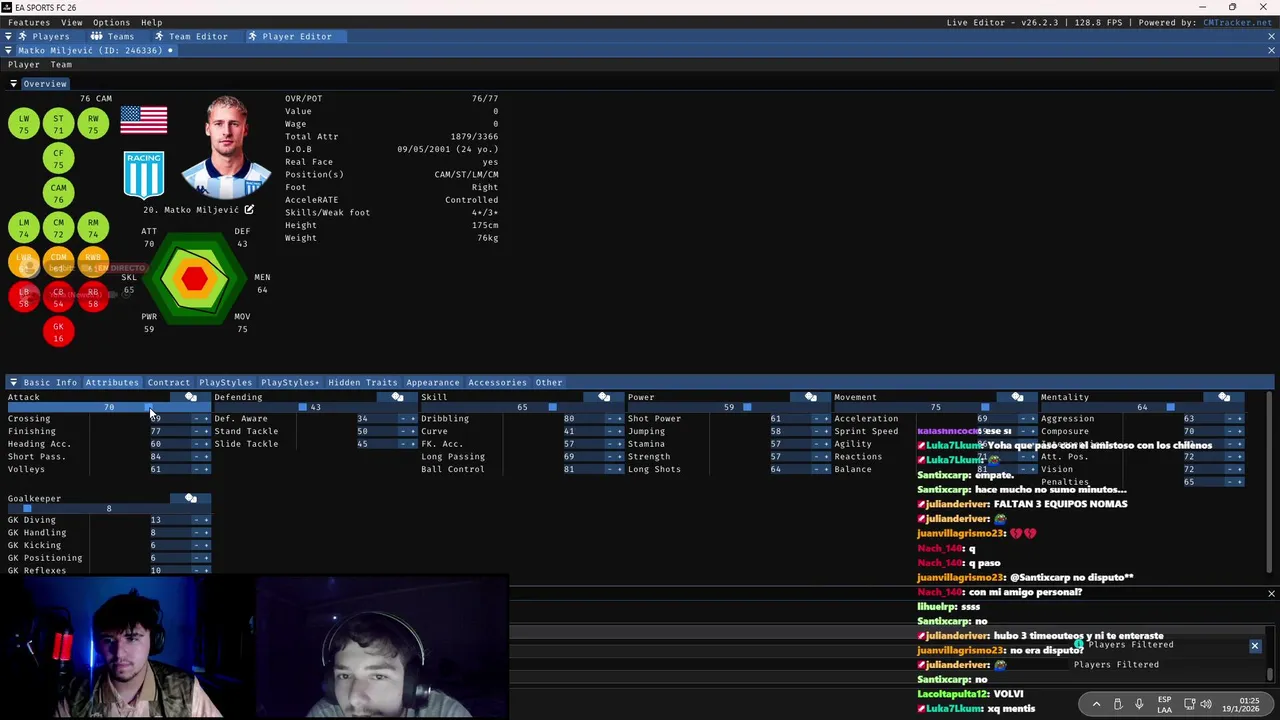Open volume control in the system tray
Screen dimensions: 1280x720
[x=1206, y=704]
